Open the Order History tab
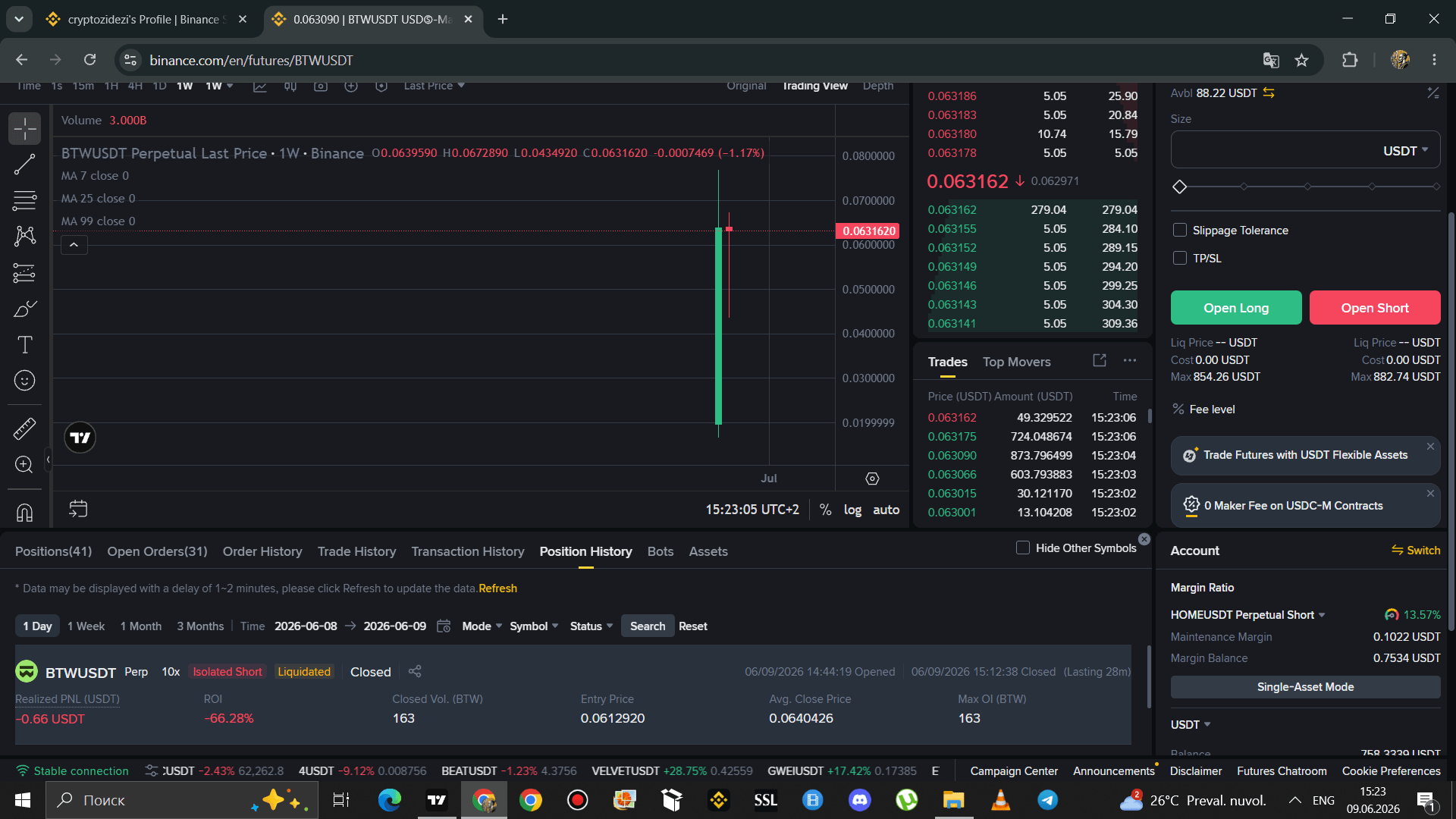The width and height of the screenshot is (1456, 819). point(262,551)
